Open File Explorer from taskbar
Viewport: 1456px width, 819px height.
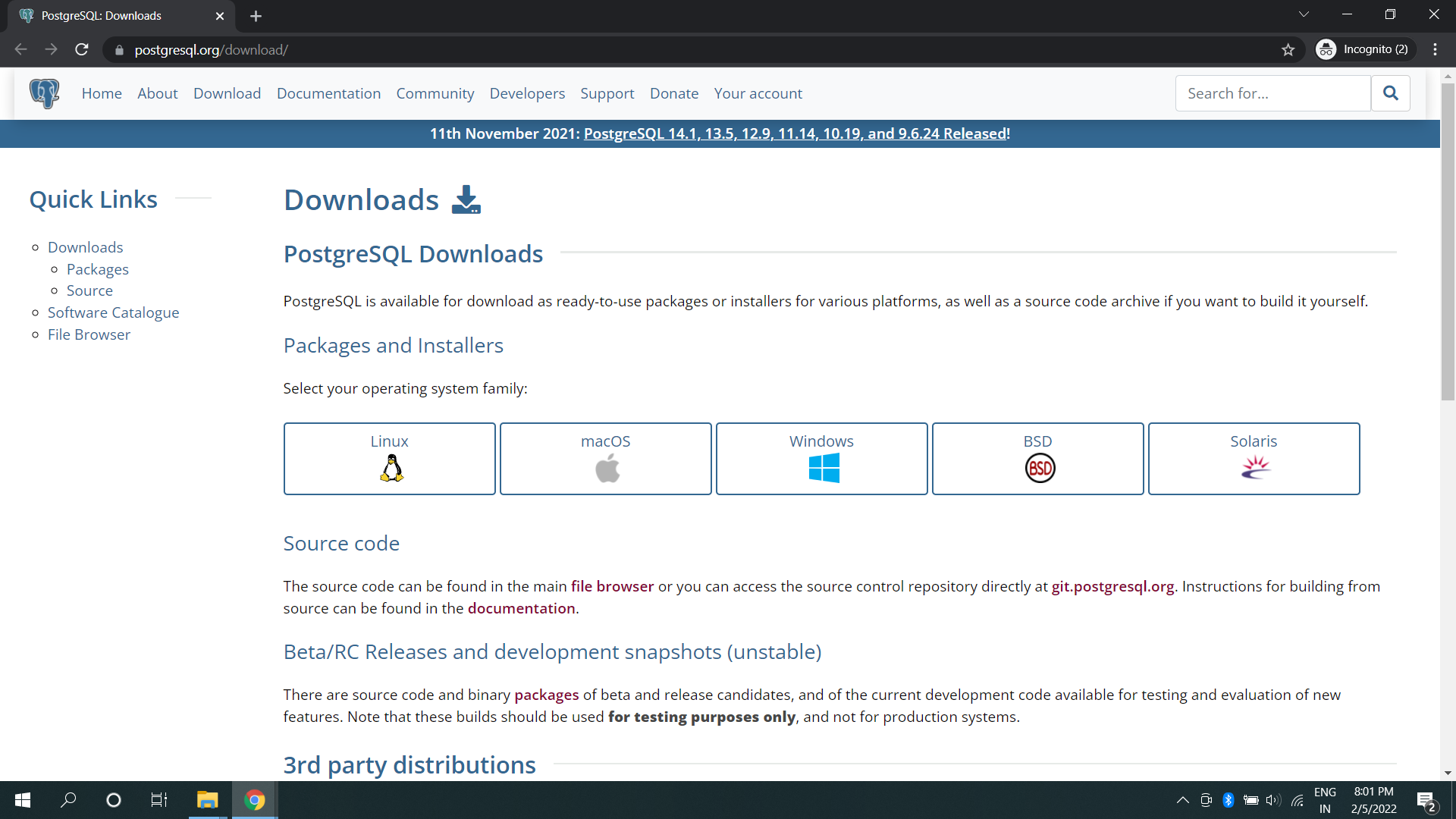pyautogui.click(x=207, y=800)
